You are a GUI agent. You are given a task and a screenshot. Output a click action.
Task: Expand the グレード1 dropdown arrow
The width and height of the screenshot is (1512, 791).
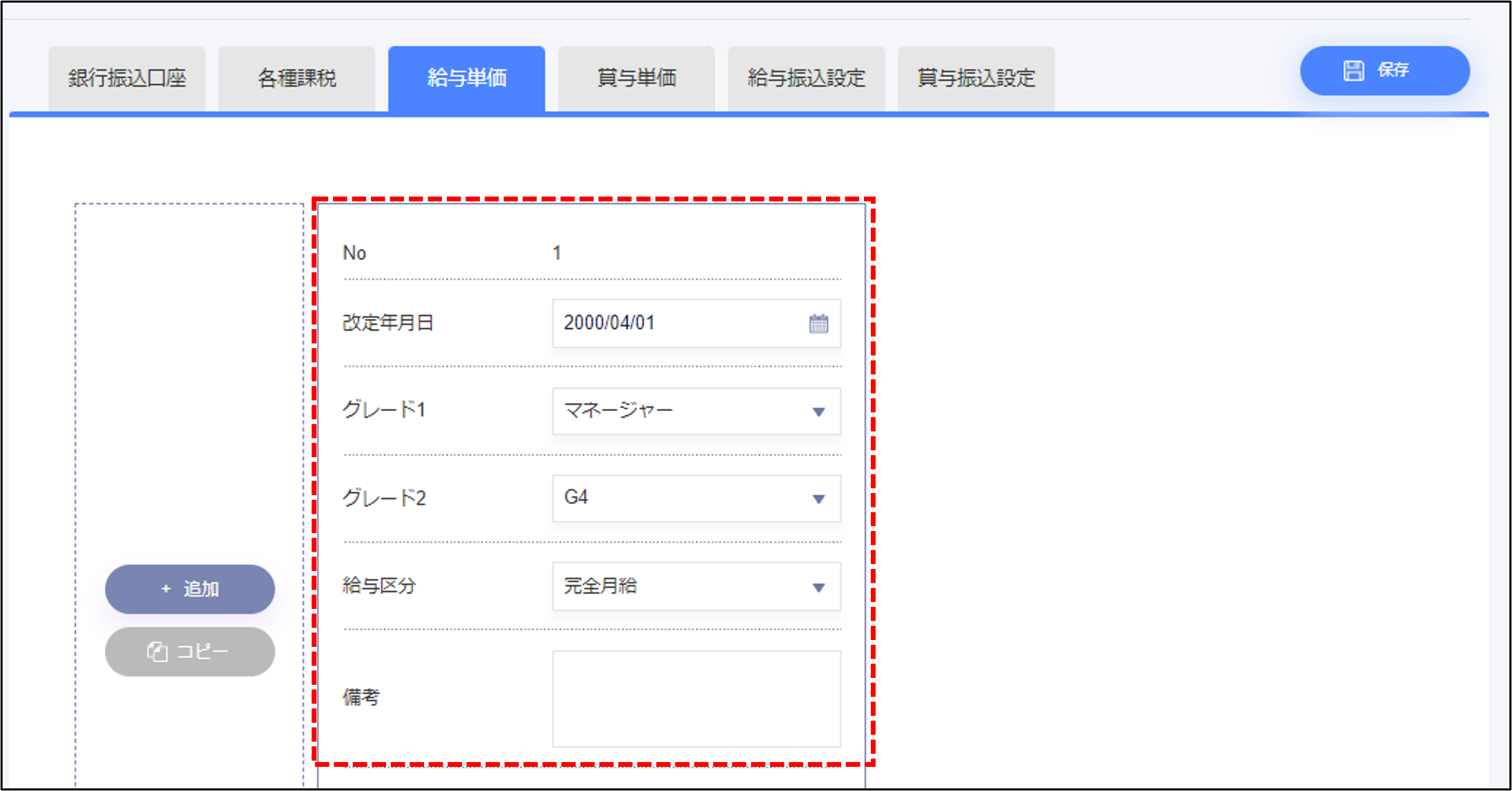(x=818, y=412)
